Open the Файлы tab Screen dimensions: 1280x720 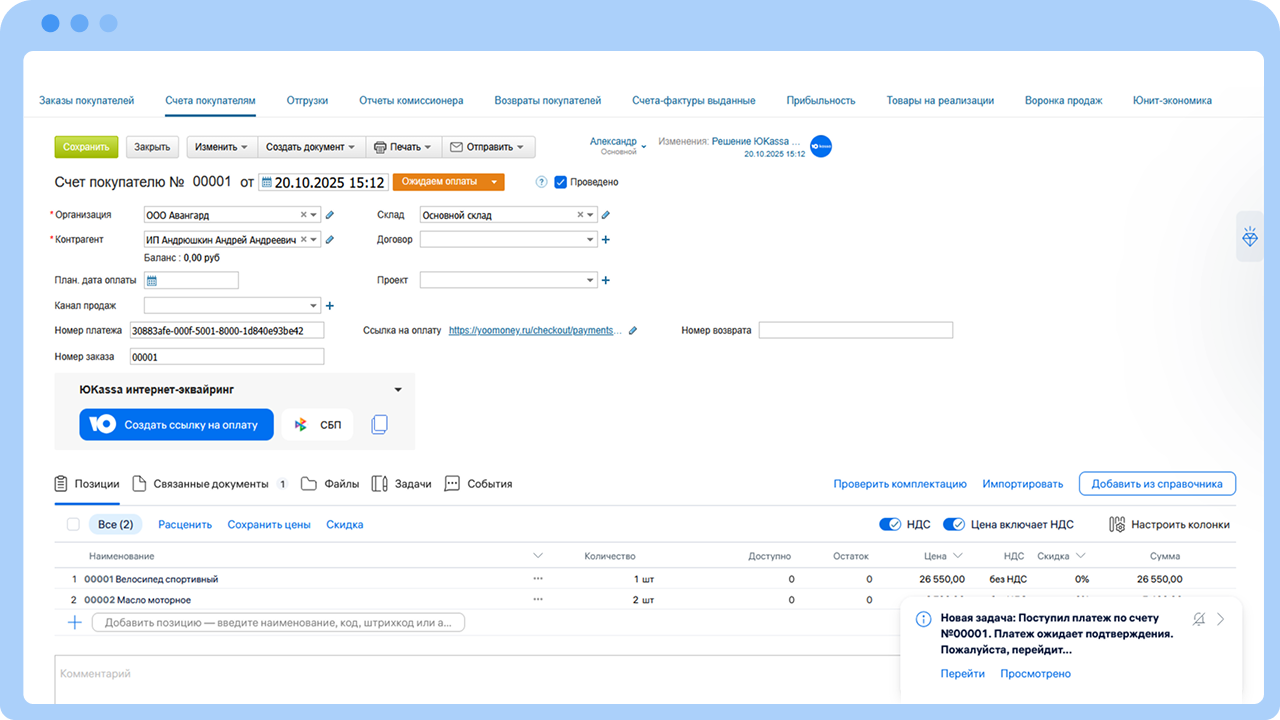click(330, 484)
